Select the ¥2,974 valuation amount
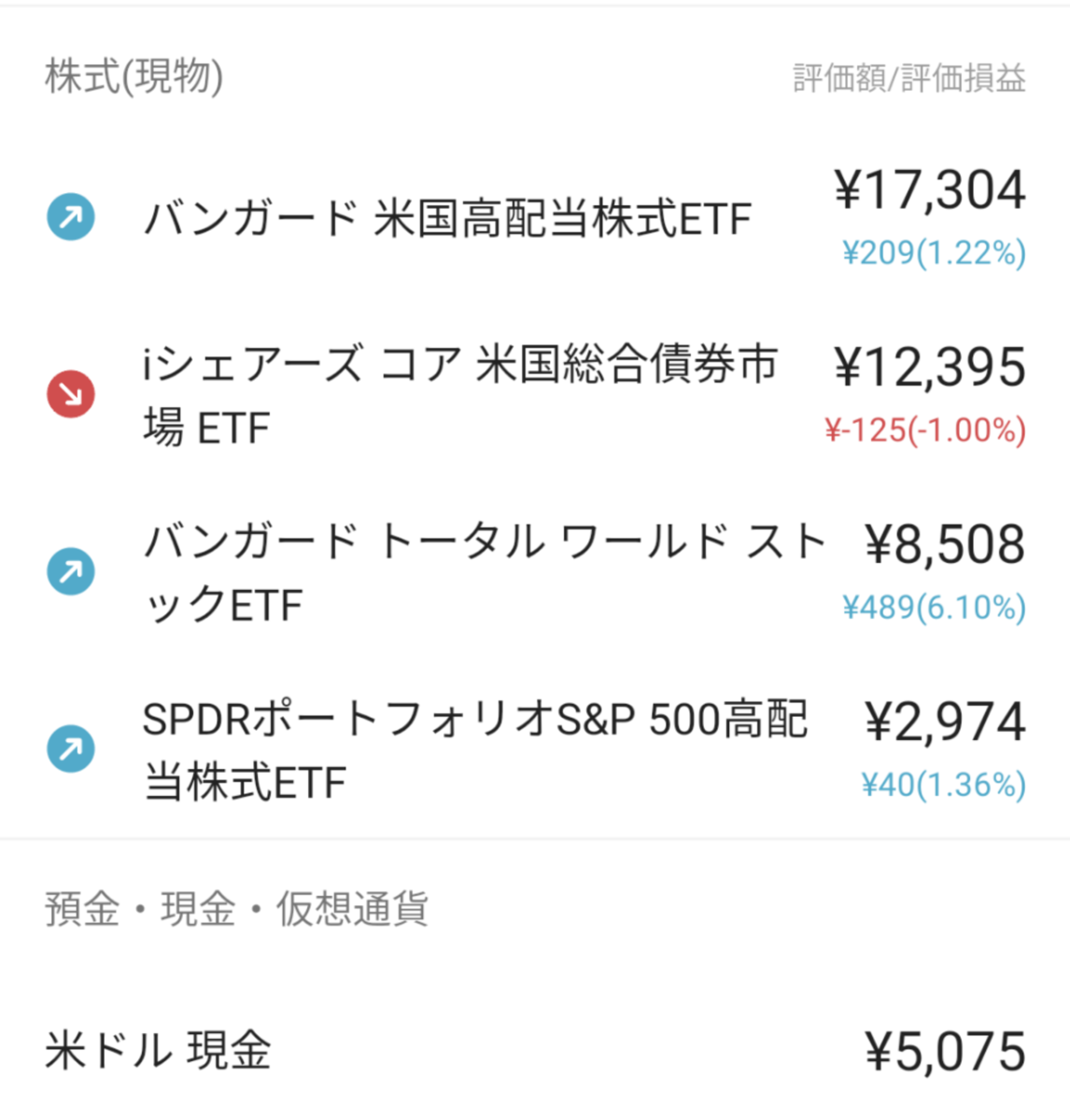The height and width of the screenshot is (1120, 1070). coord(945,721)
